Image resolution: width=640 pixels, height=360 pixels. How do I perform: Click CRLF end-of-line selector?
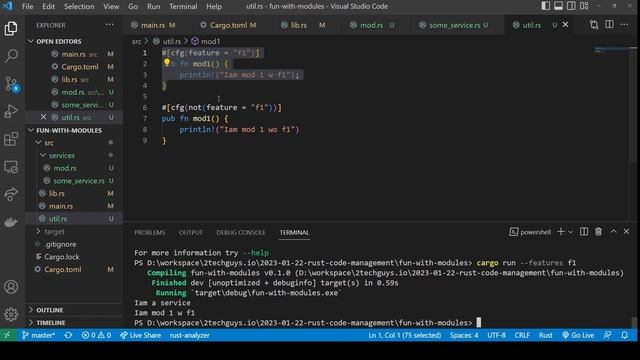click(522, 335)
